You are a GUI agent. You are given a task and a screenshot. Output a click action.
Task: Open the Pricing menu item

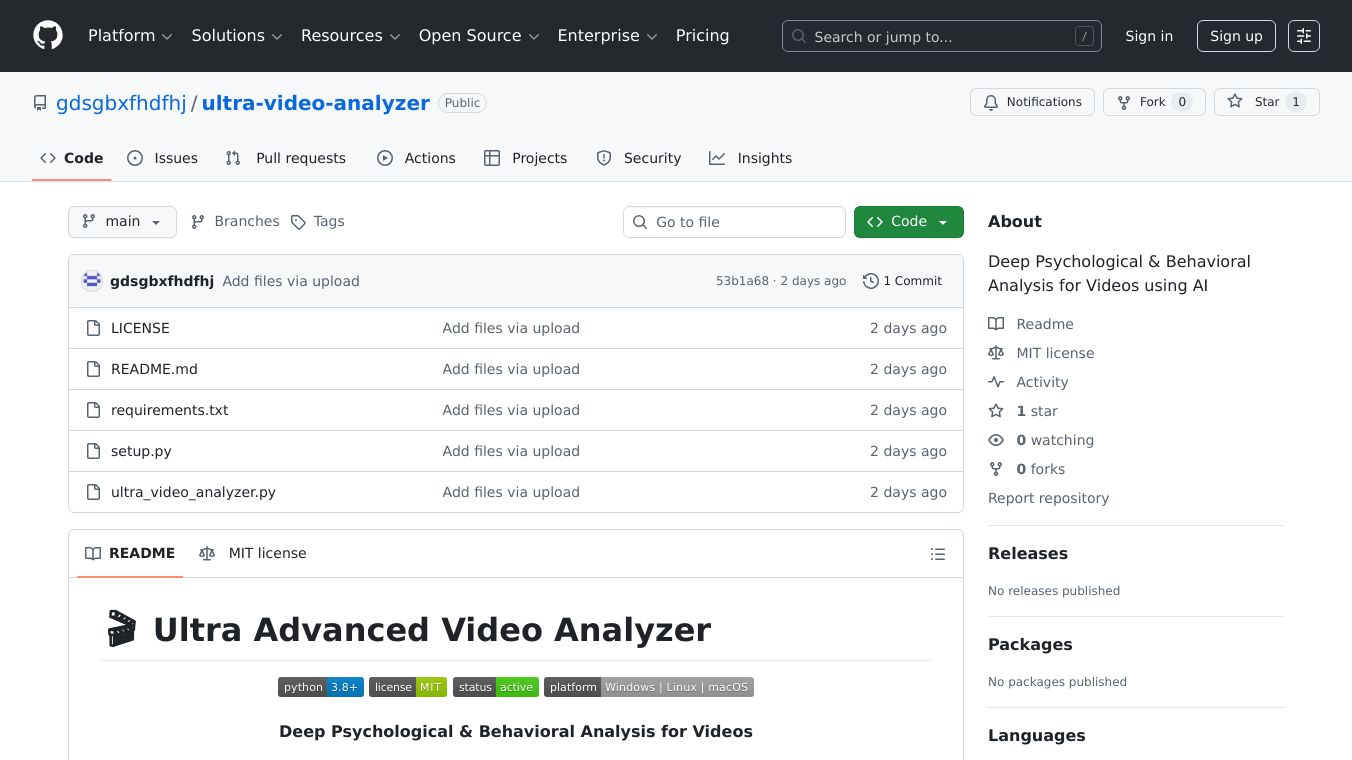tap(702, 35)
